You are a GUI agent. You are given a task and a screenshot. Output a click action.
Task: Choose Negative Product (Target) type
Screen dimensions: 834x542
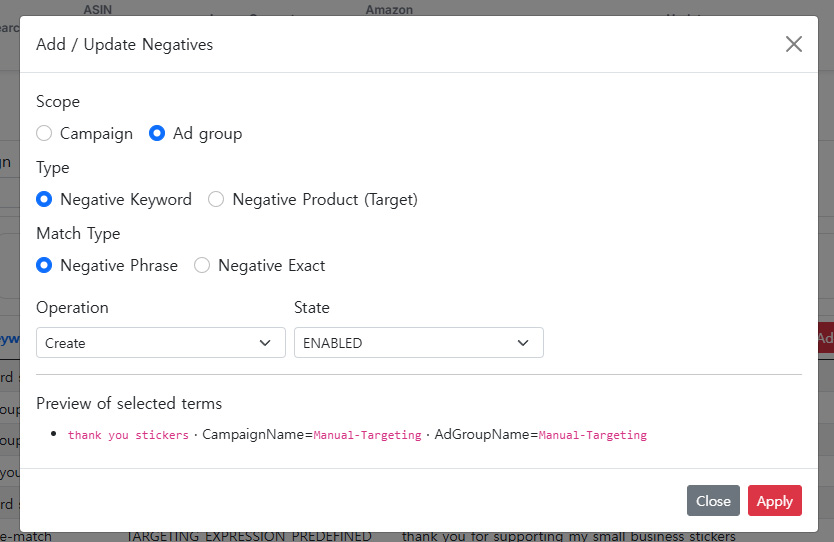[216, 200]
